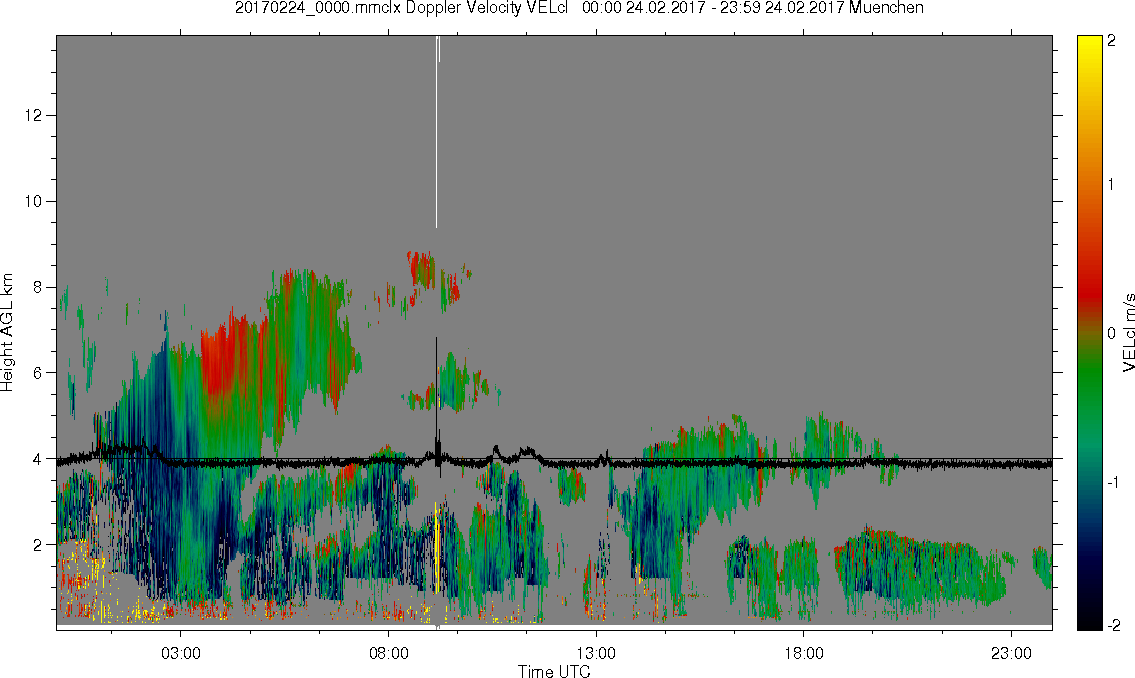Screen dimensions: 1135x678
Task: Click the '13:00' time axis label
Action: click(x=596, y=654)
